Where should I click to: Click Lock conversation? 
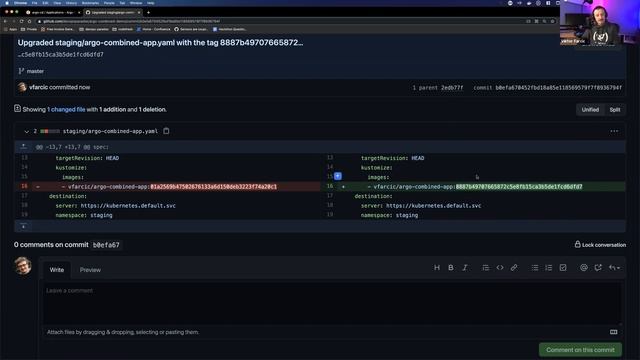point(600,245)
